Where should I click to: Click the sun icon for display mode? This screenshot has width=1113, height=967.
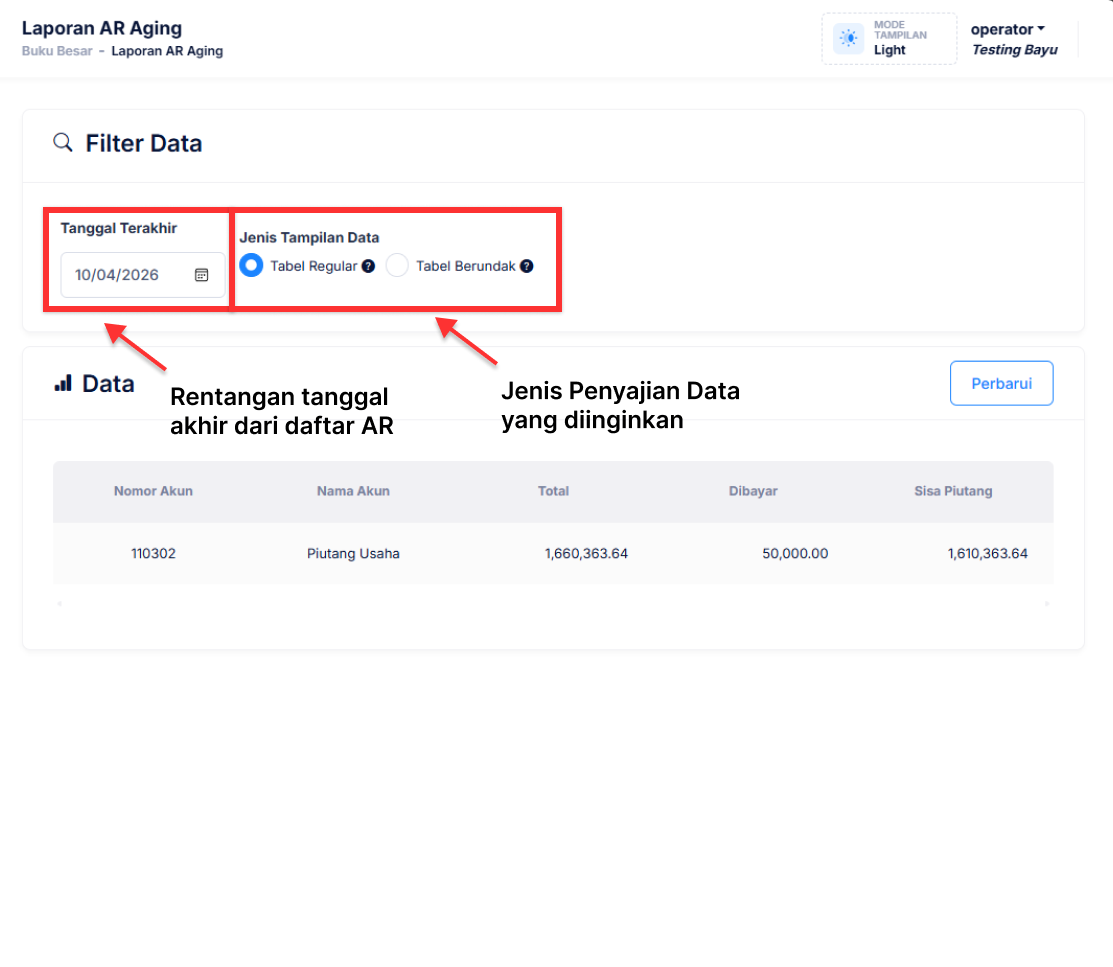848,39
